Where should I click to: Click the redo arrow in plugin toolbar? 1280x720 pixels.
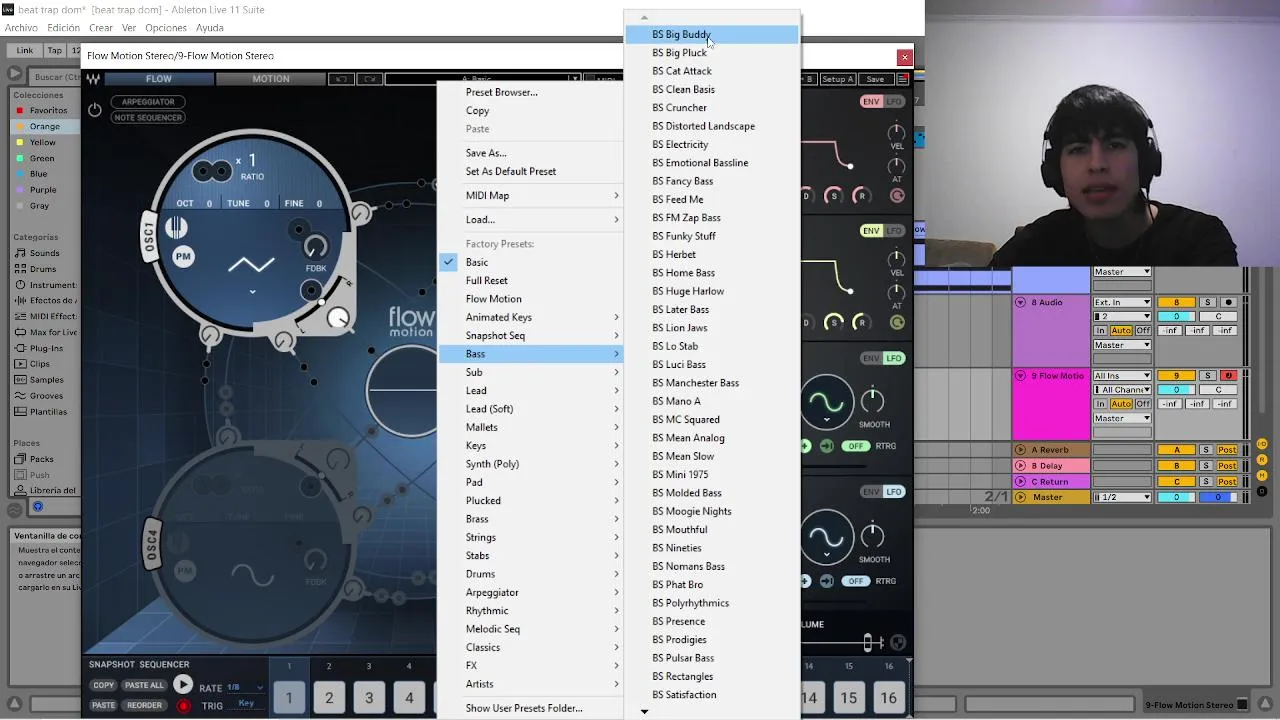click(x=370, y=79)
